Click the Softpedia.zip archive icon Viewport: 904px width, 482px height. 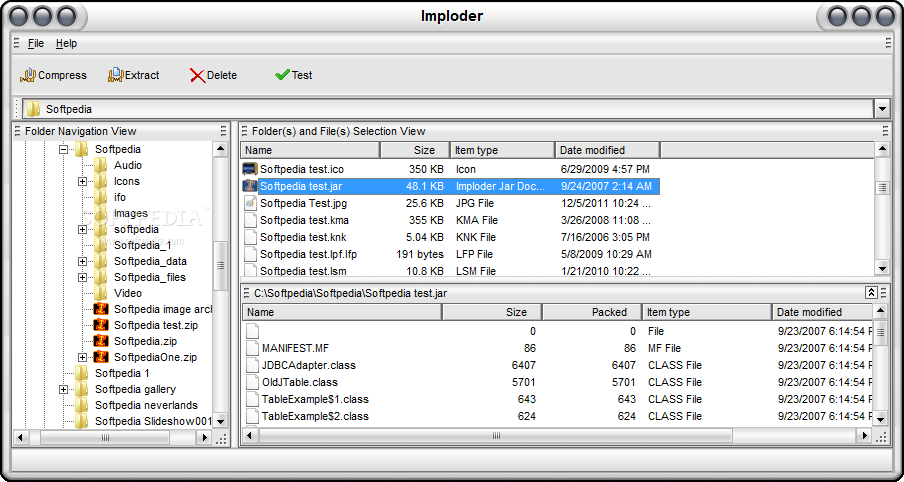(x=101, y=341)
